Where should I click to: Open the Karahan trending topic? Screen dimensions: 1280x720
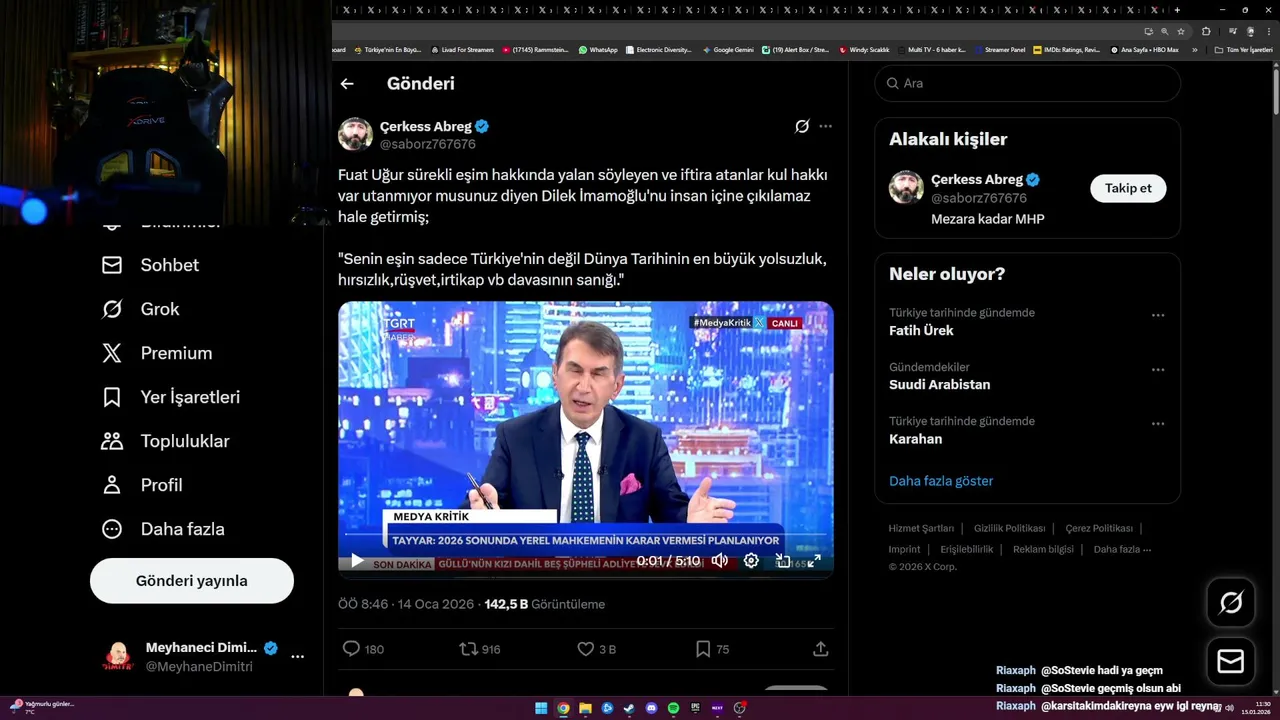(x=916, y=438)
